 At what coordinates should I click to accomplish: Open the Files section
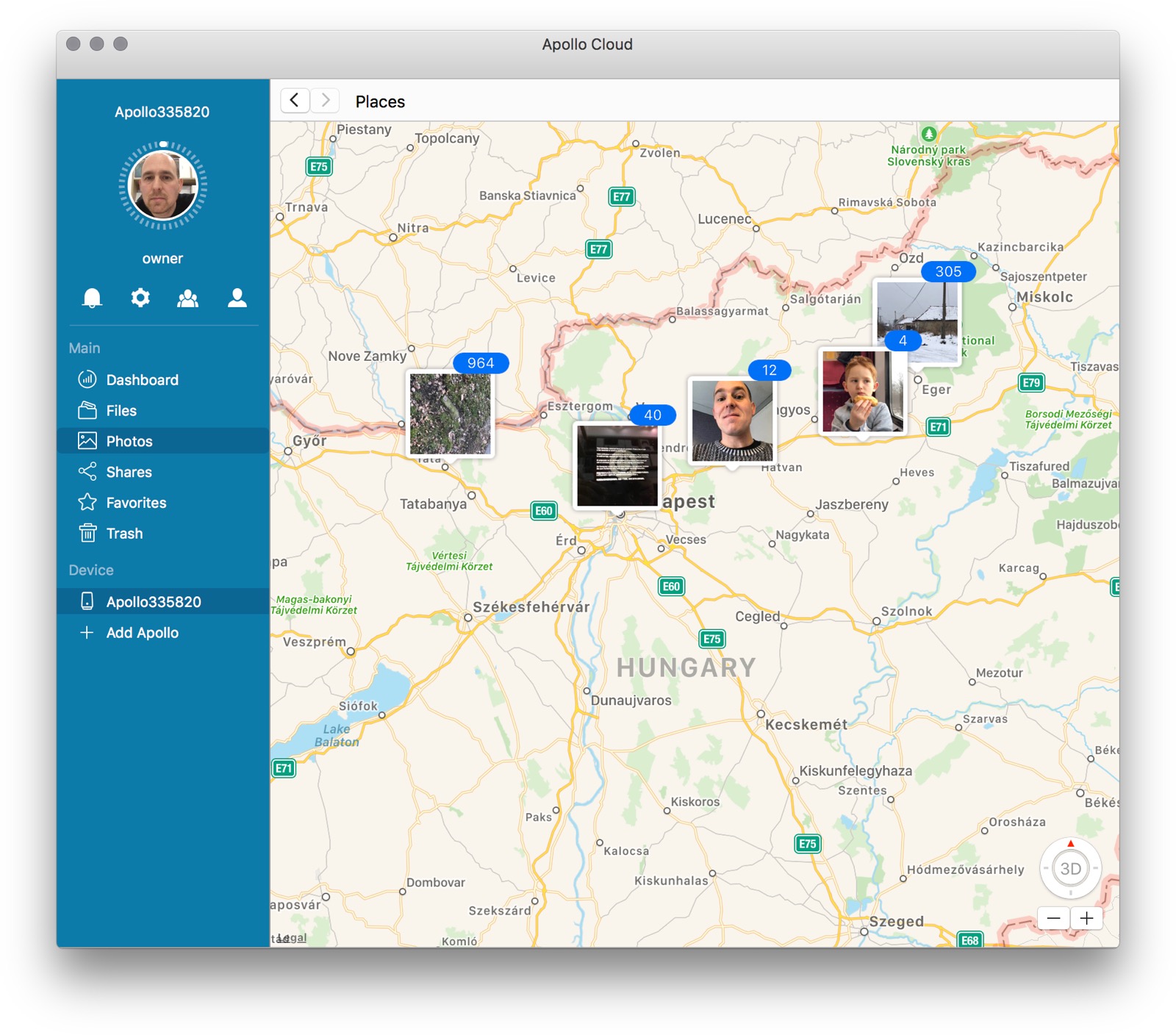click(x=163, y=410)
